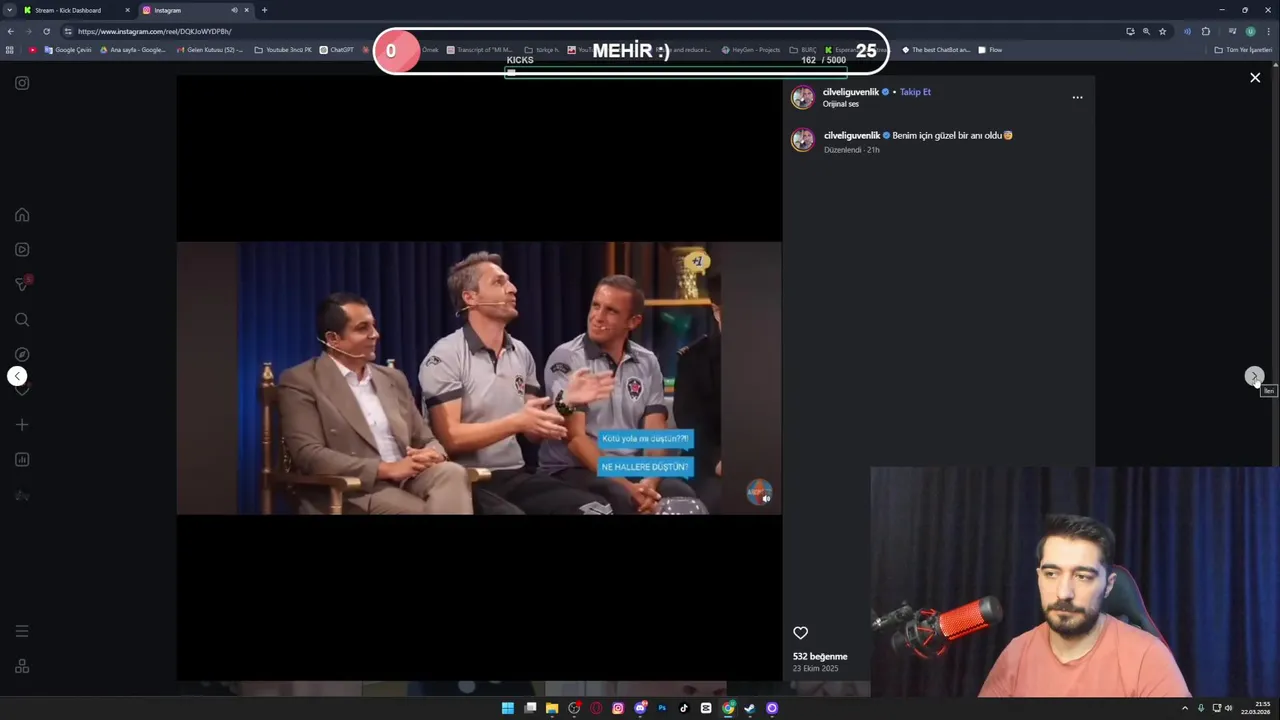Like the reel with the heart icon

(800, 633)
